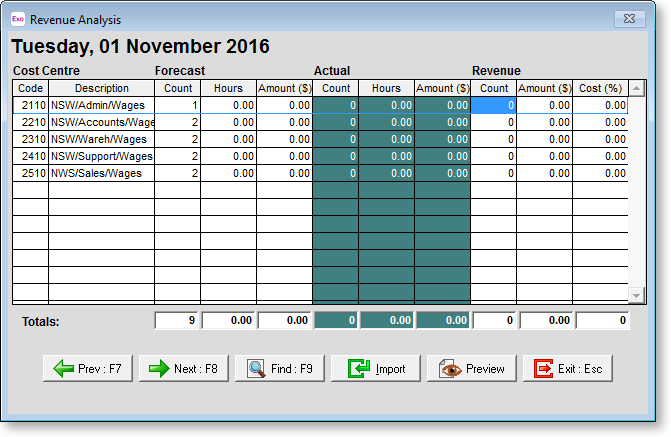Click the Actual Hours cell for code 2310
Image resolution: width=671 pixels, height=437 pixels.
[386, 139]
